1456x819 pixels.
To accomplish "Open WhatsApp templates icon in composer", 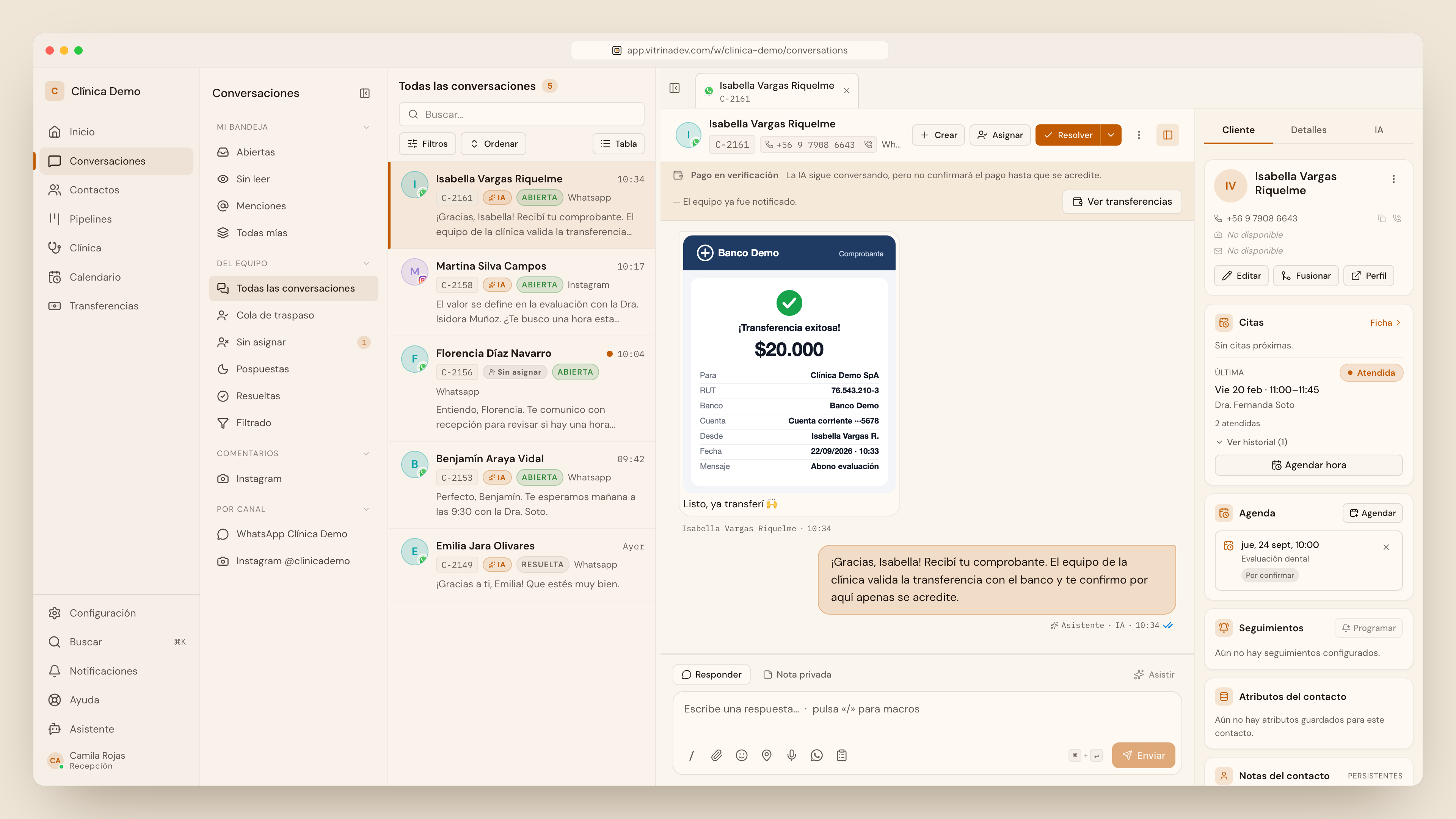I will pyautogui.click(x=817, y=755).
